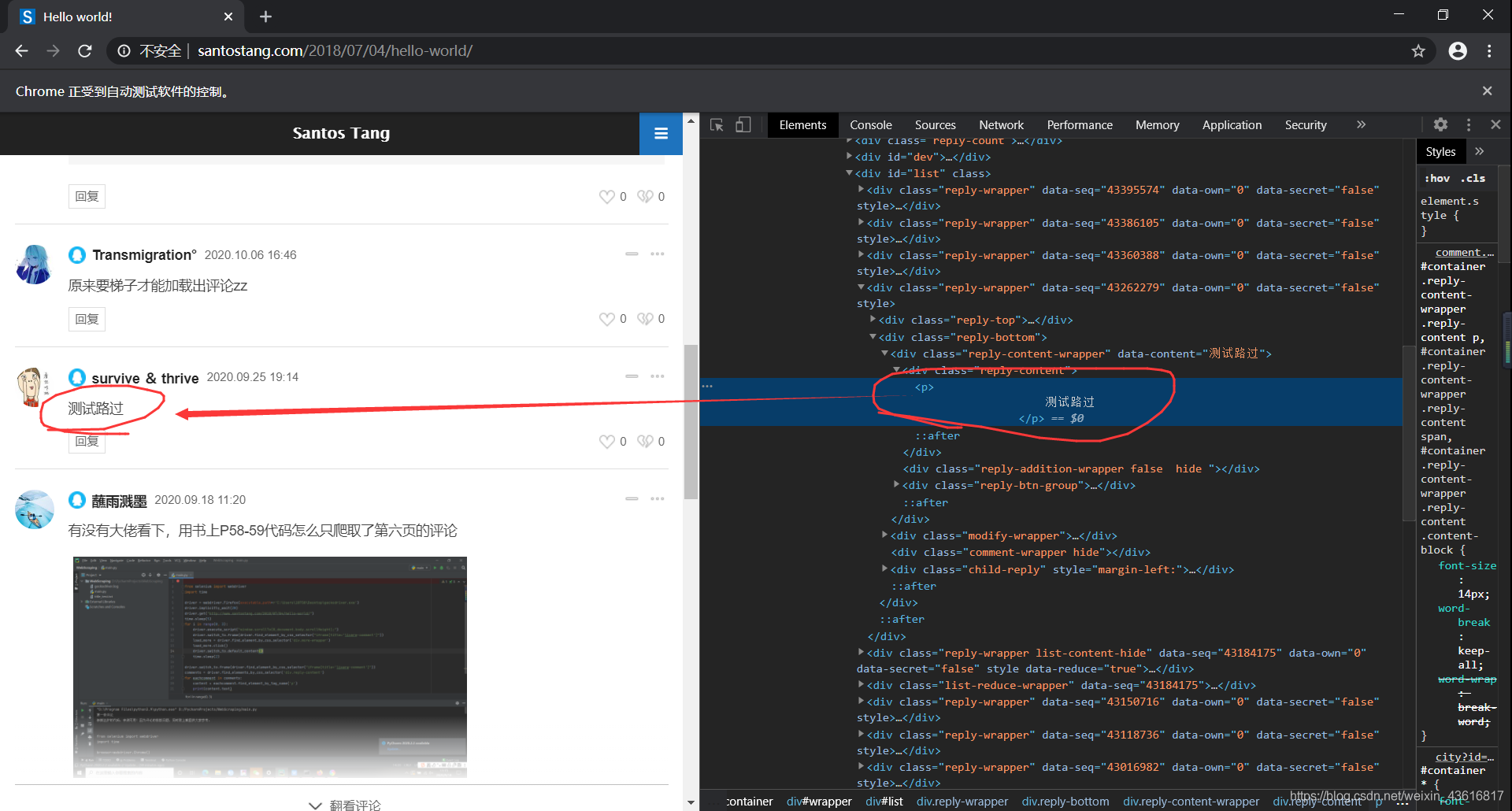Open more options for the Transmigration° comment
Screen dimensions: 1512x811
coord(658,254)
